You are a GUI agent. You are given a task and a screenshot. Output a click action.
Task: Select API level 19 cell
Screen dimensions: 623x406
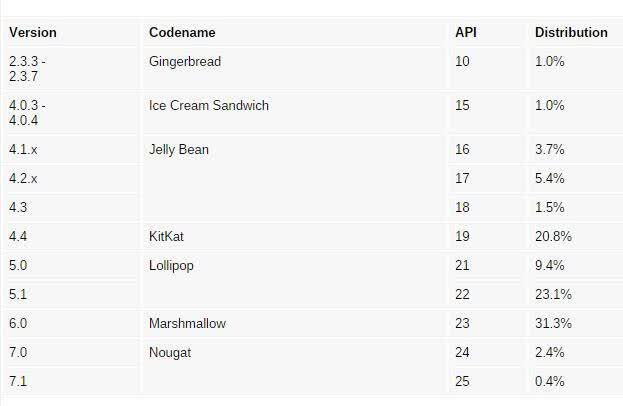click(x=462, y=236)
